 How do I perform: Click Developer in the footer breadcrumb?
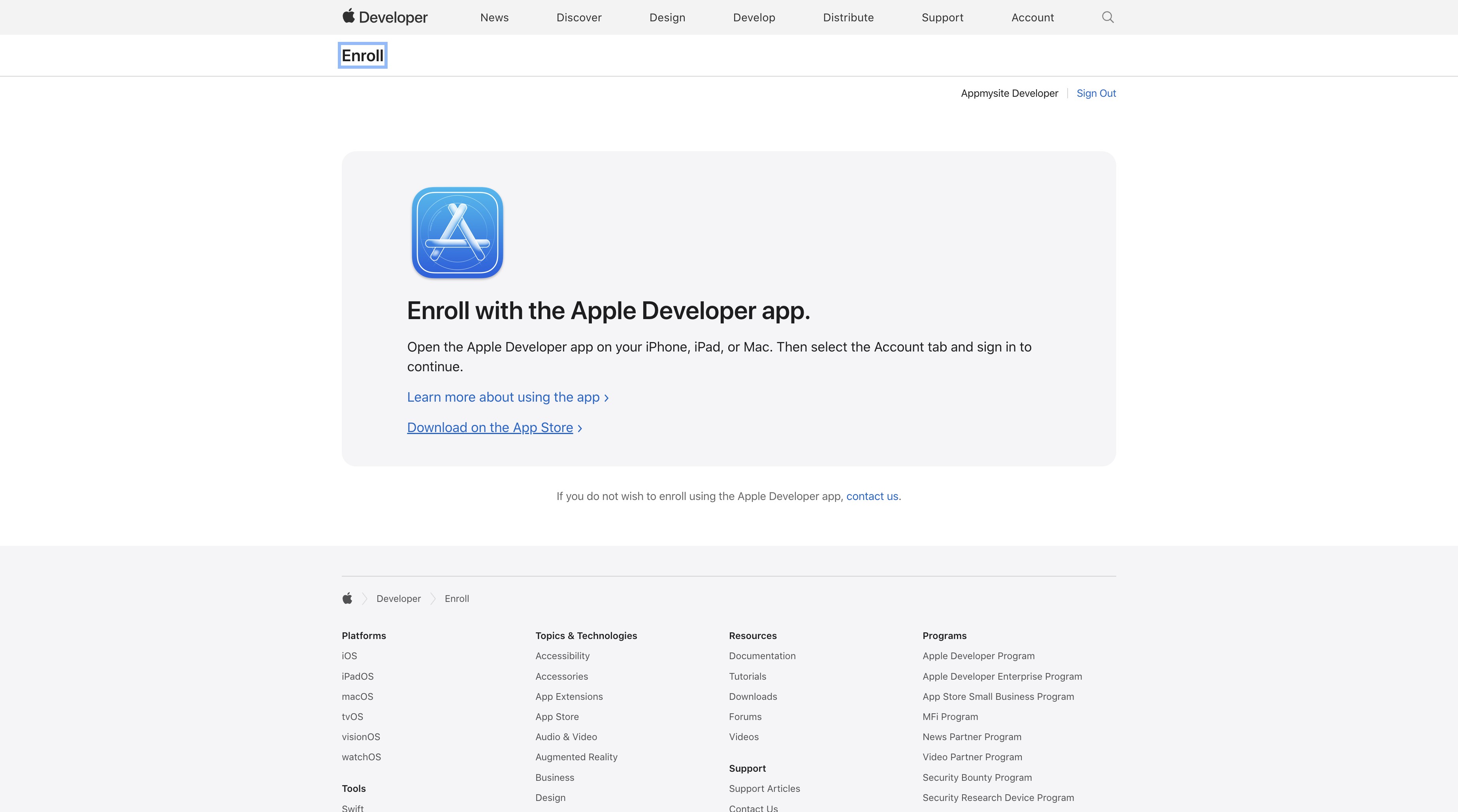[398, 599]
